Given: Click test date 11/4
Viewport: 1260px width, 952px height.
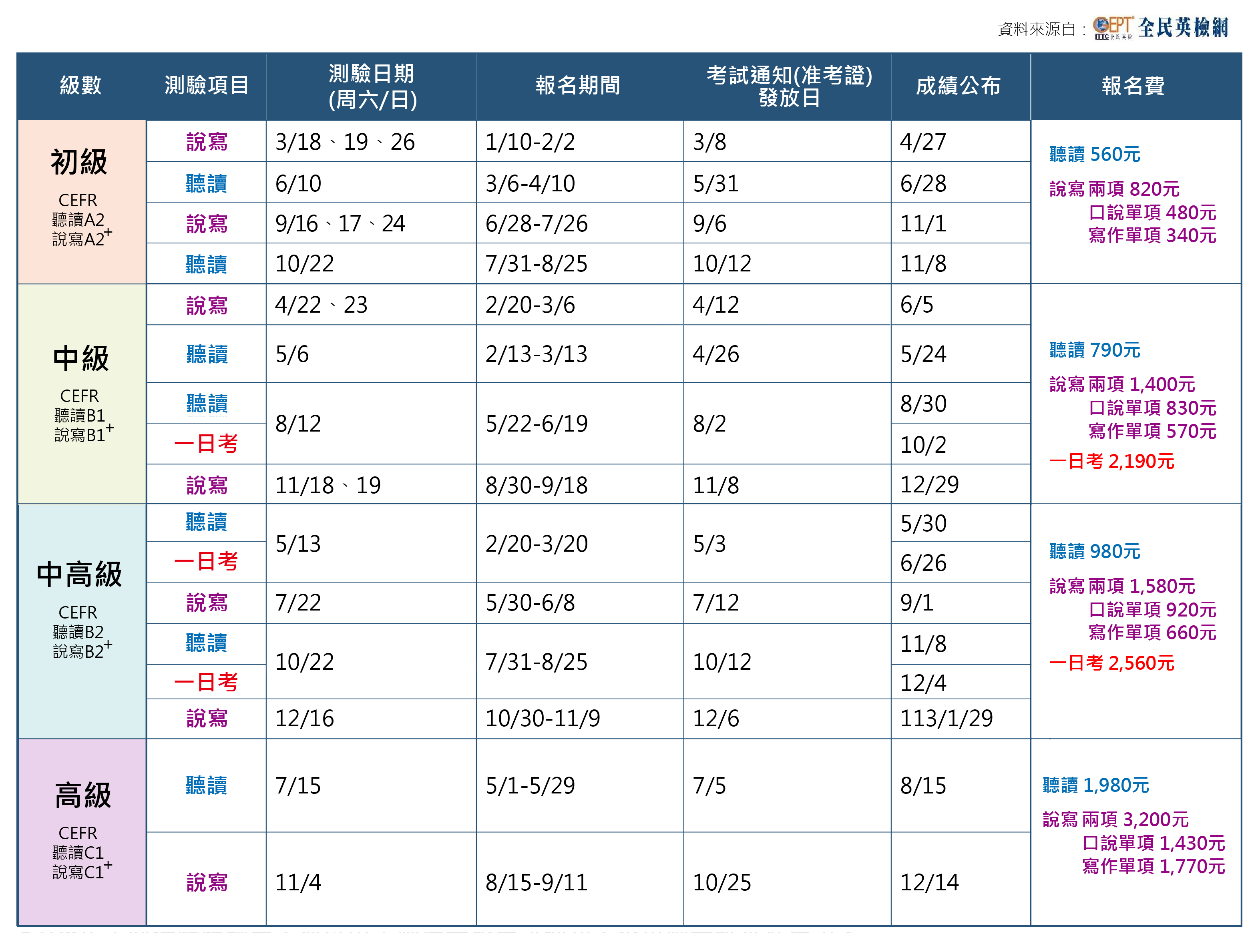Looking at the screenshot, I should [298, 882].
